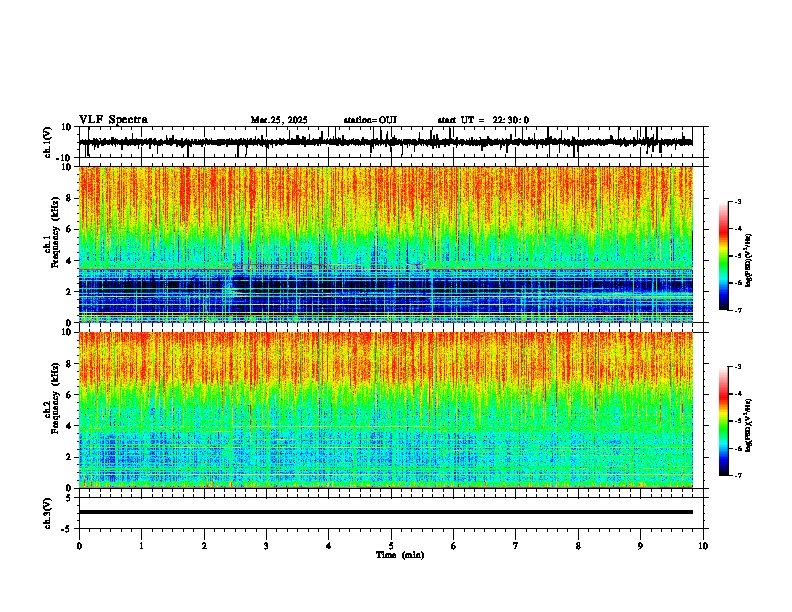Click the thick black ch.3 voltage trace
The image size is (792, 612).
tap(385, 512)
